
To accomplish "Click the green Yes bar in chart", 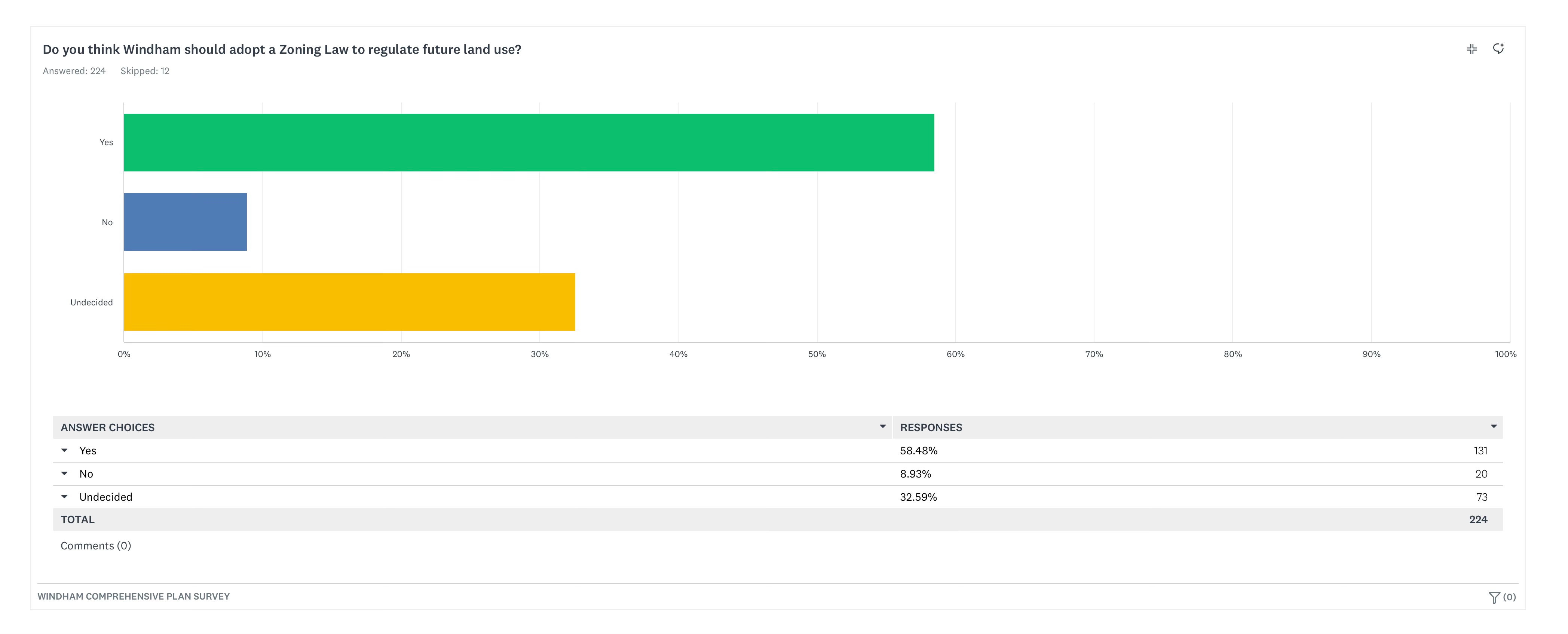I will click(529, 143).
